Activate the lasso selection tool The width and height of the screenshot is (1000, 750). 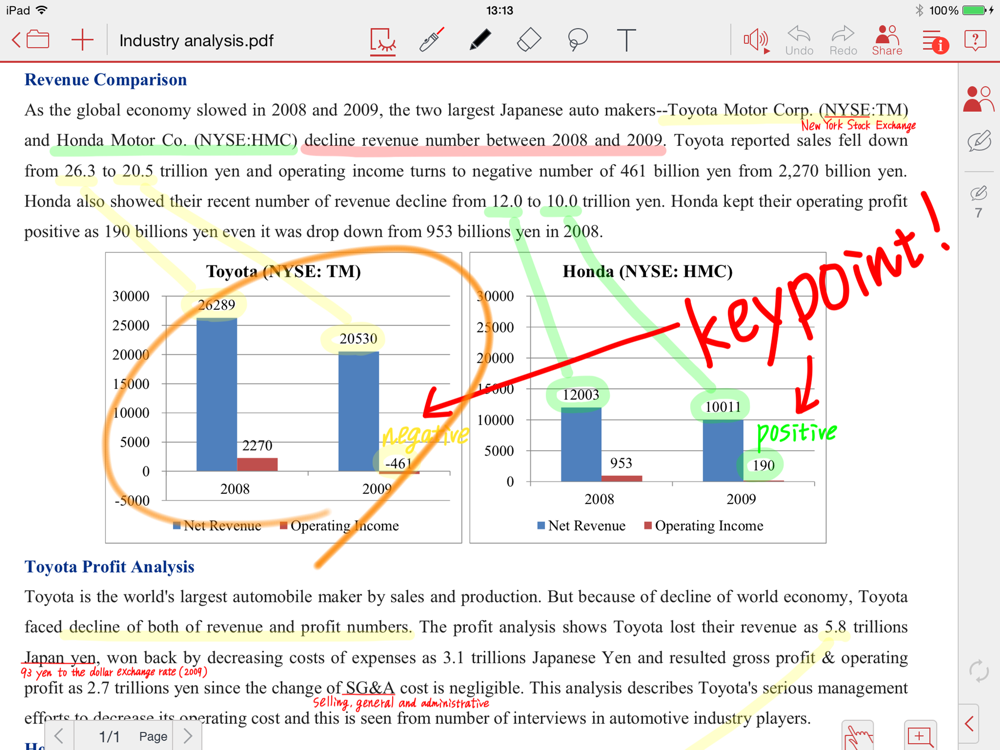577,40
